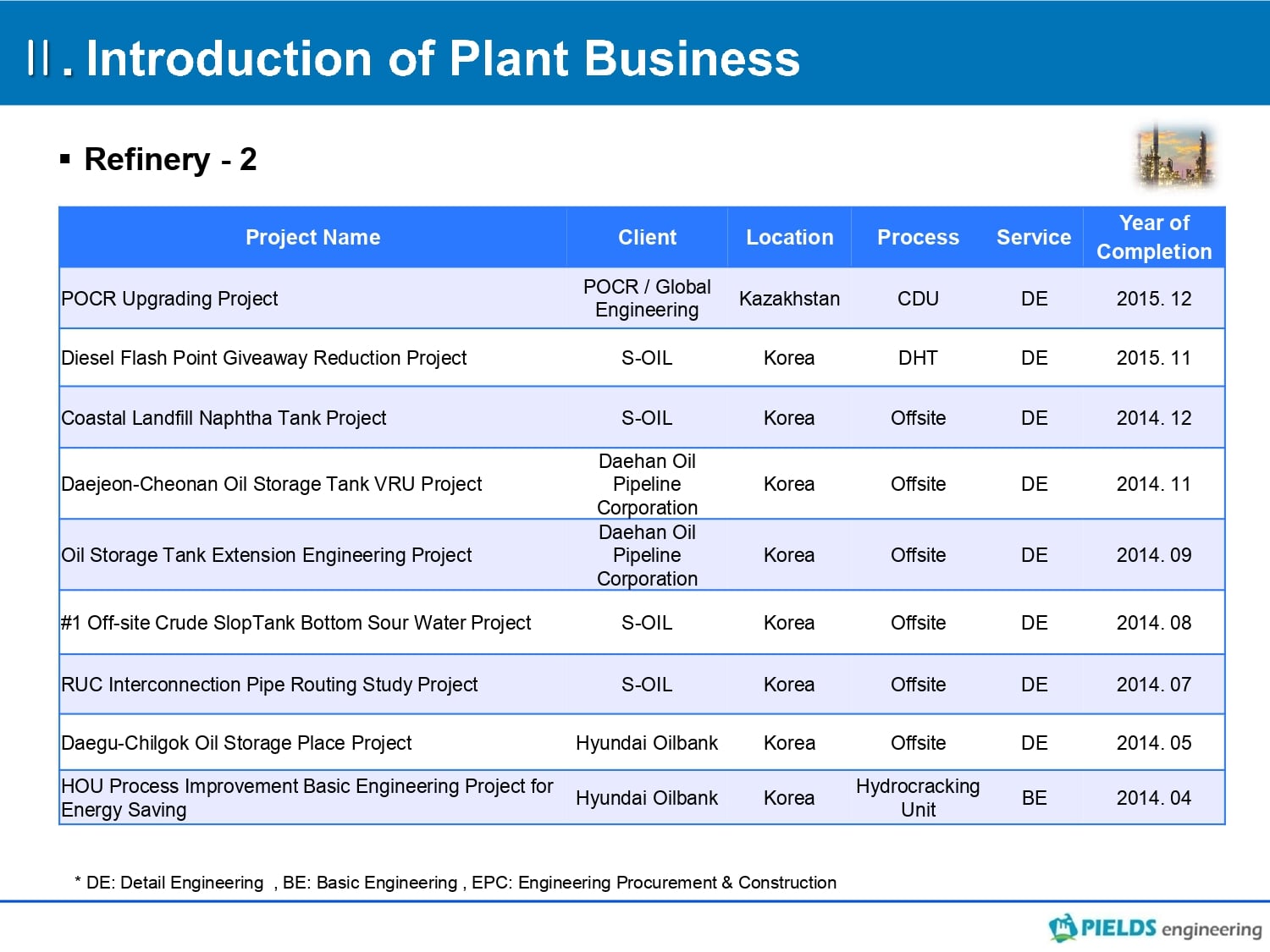This screenshot has height=952, width=1270.
Task: Click the 'Kazakhstan' location cell
Action: [x=789, y=299]
